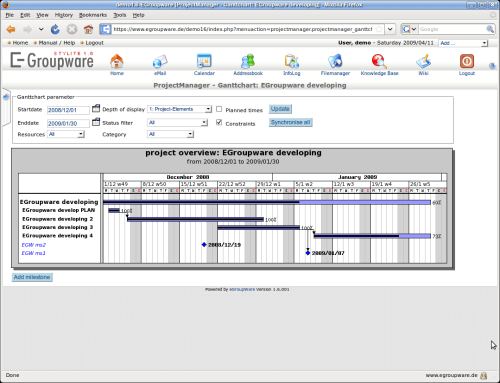Screen dimensions: 500x383
Task: Toggle the Planned times checkbox
Action: pyautogui.click(x=219, y=109)
